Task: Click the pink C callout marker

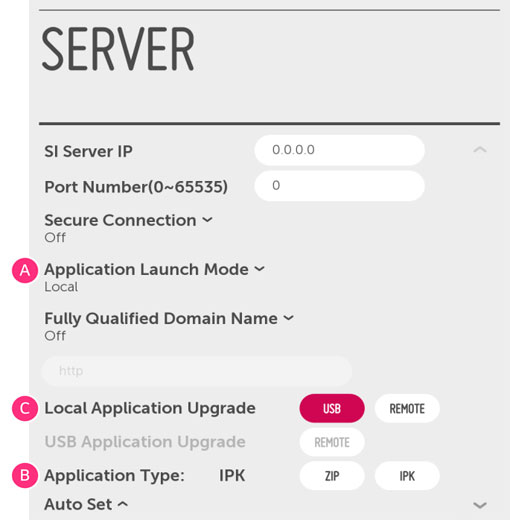Action: (25, 408)
